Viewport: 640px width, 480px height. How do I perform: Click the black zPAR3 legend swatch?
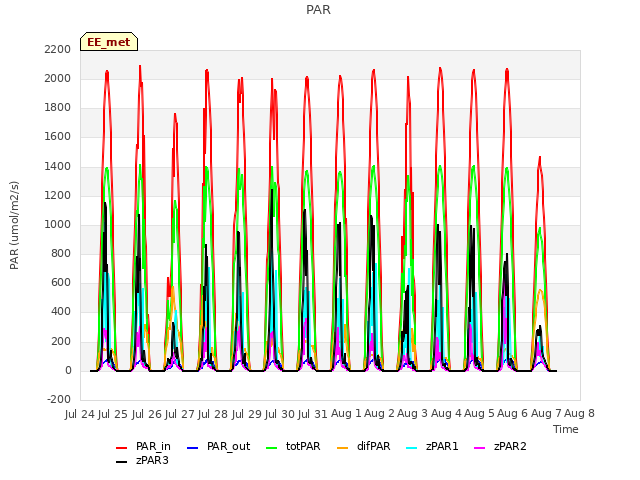122,462
